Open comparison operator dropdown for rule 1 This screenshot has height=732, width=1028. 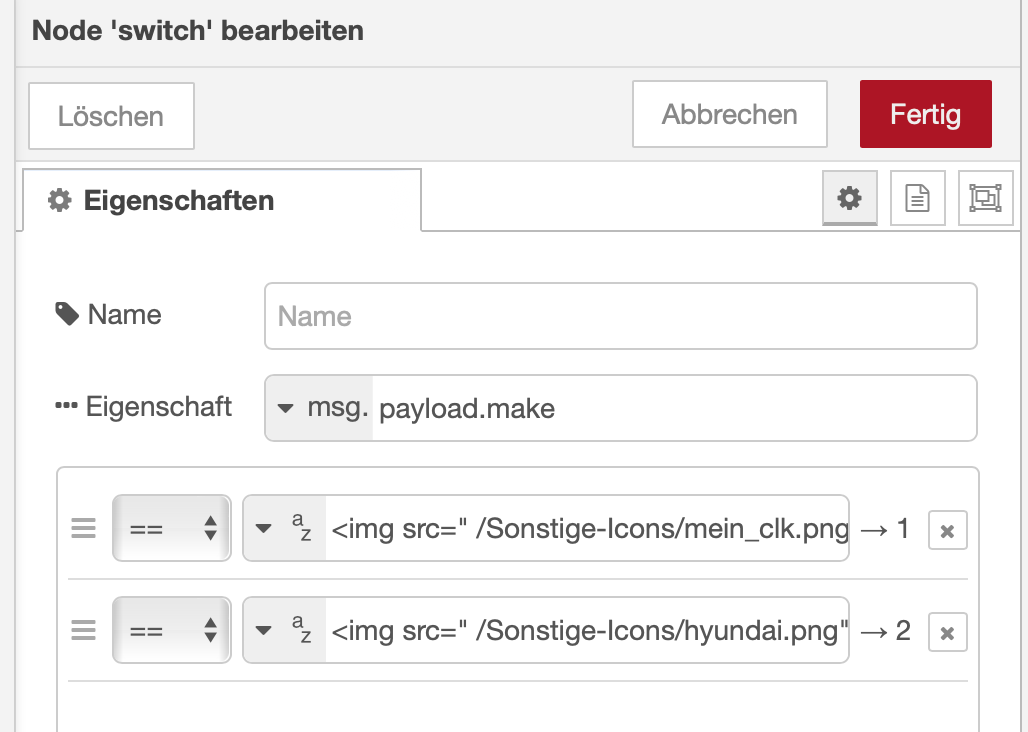171,528
